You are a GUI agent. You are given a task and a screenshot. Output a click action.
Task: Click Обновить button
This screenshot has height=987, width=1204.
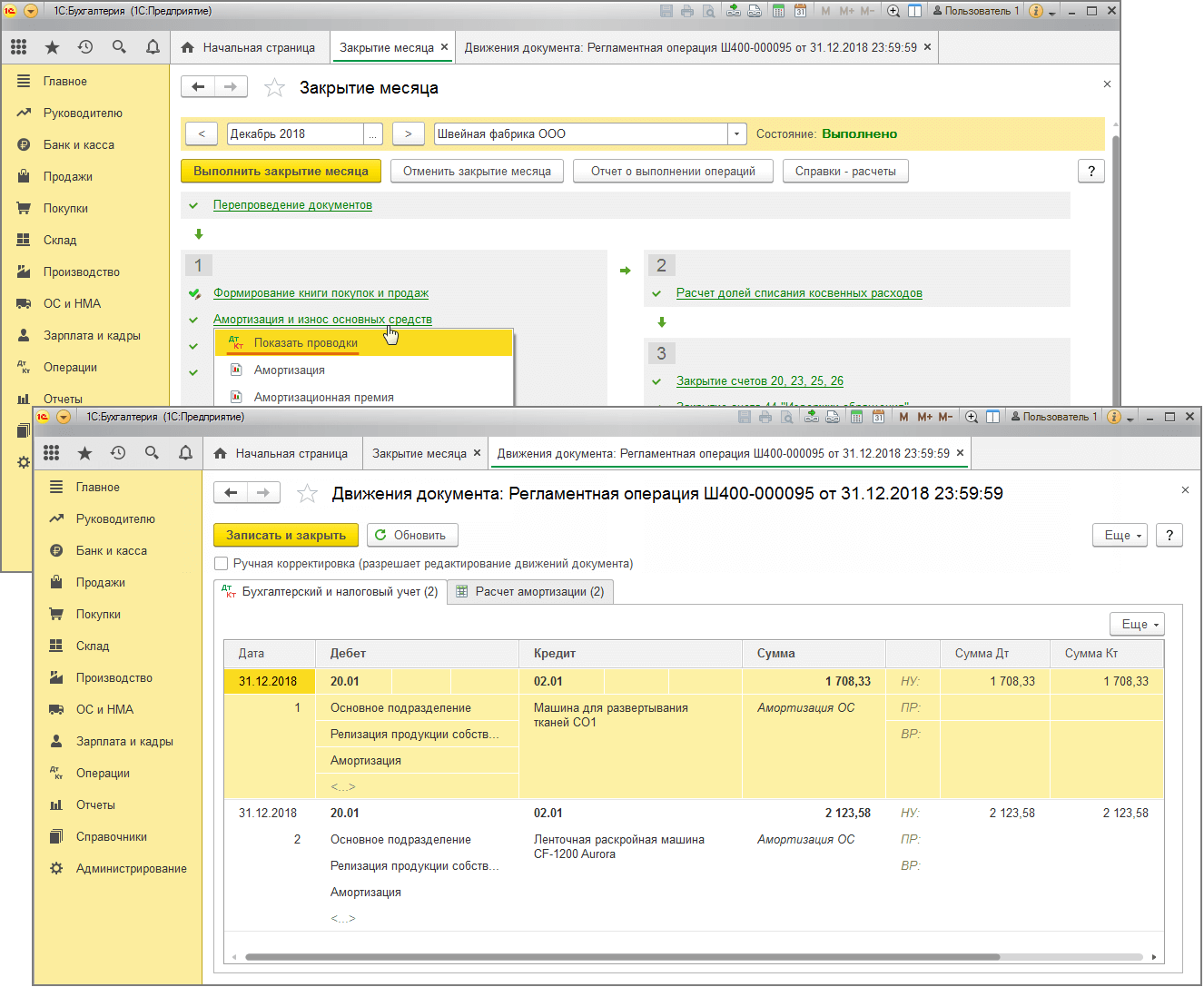coord(410,536)
